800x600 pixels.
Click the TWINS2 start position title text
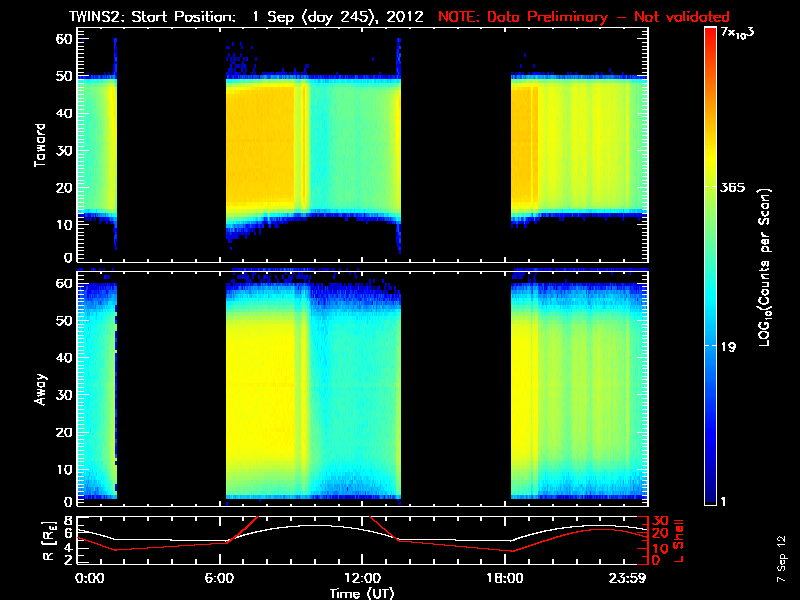point(246,17)
